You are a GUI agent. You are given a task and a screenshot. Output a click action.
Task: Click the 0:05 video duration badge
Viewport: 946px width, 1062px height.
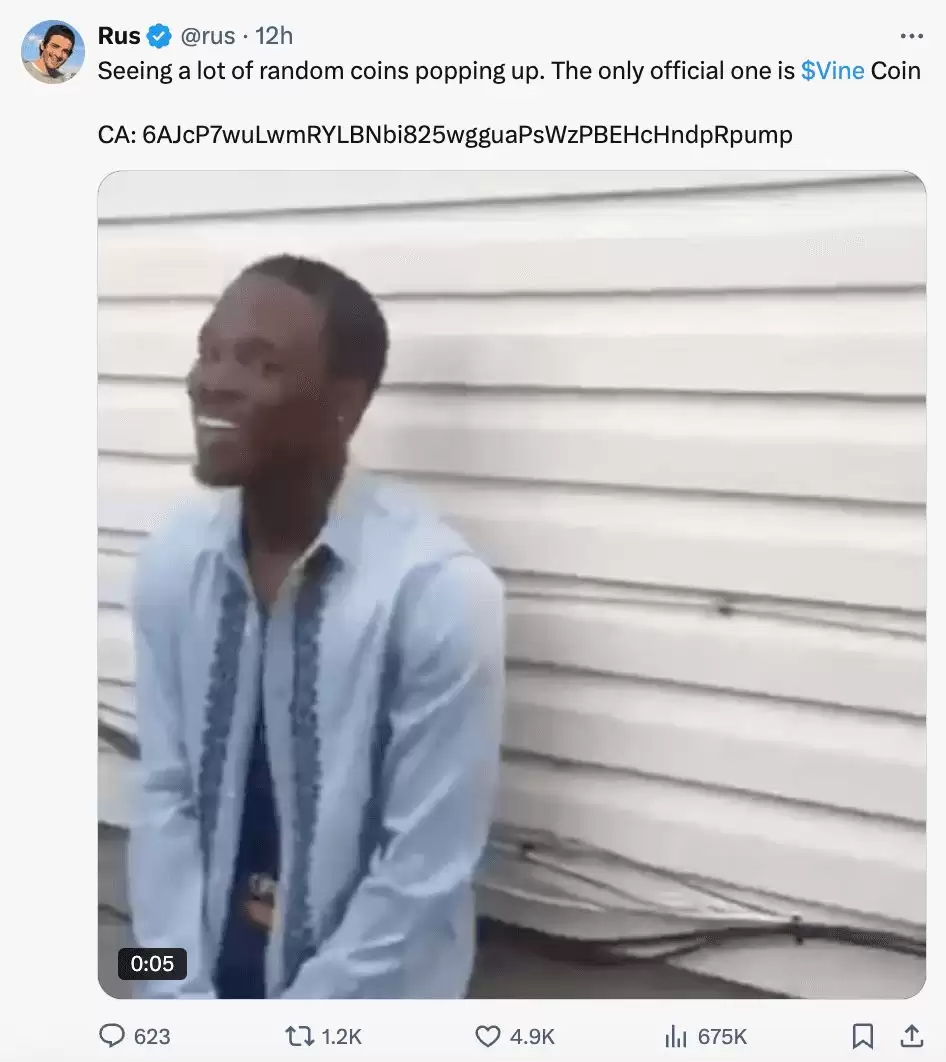152,963
